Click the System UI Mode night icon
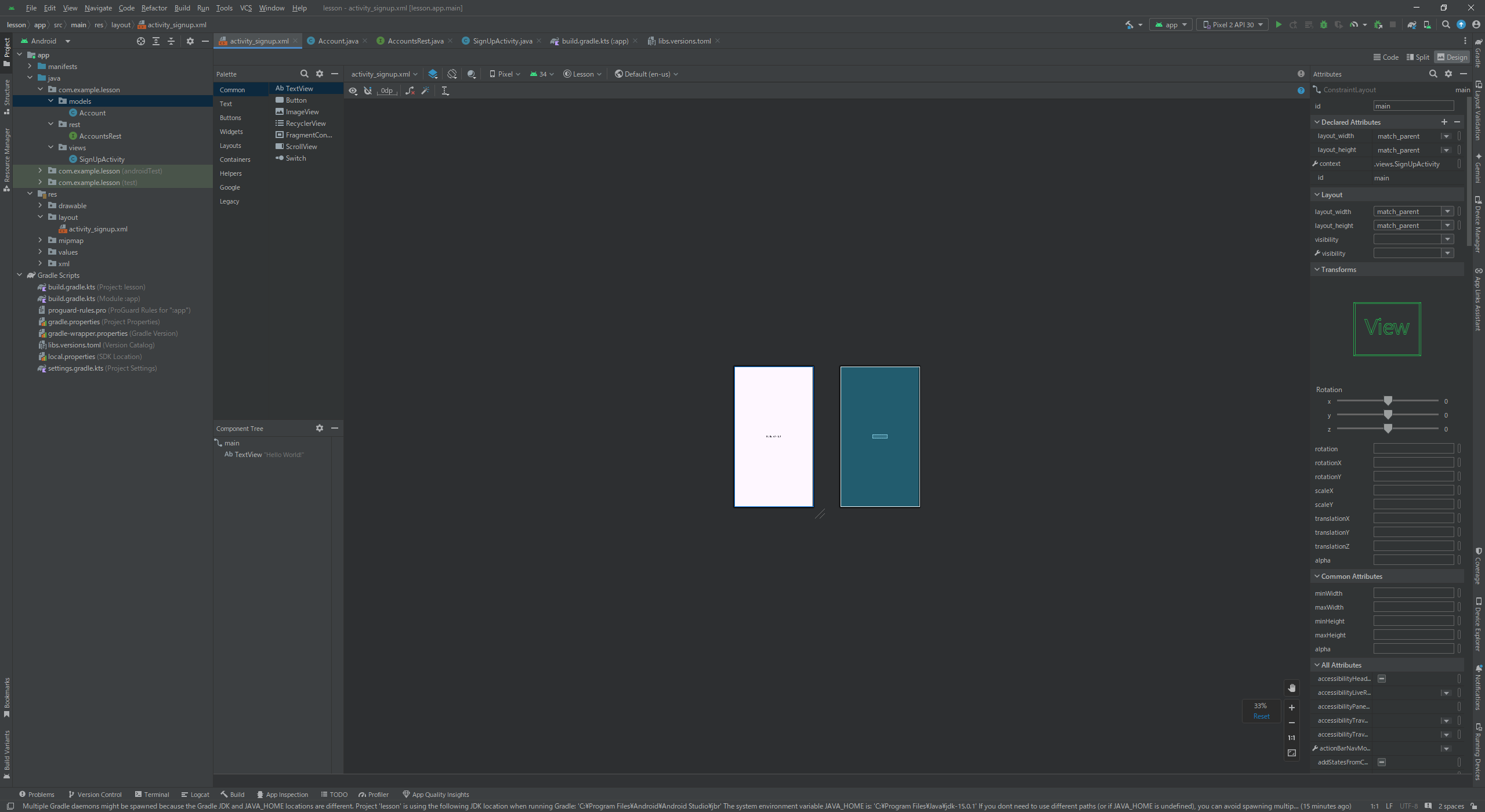 click(472, 74)
